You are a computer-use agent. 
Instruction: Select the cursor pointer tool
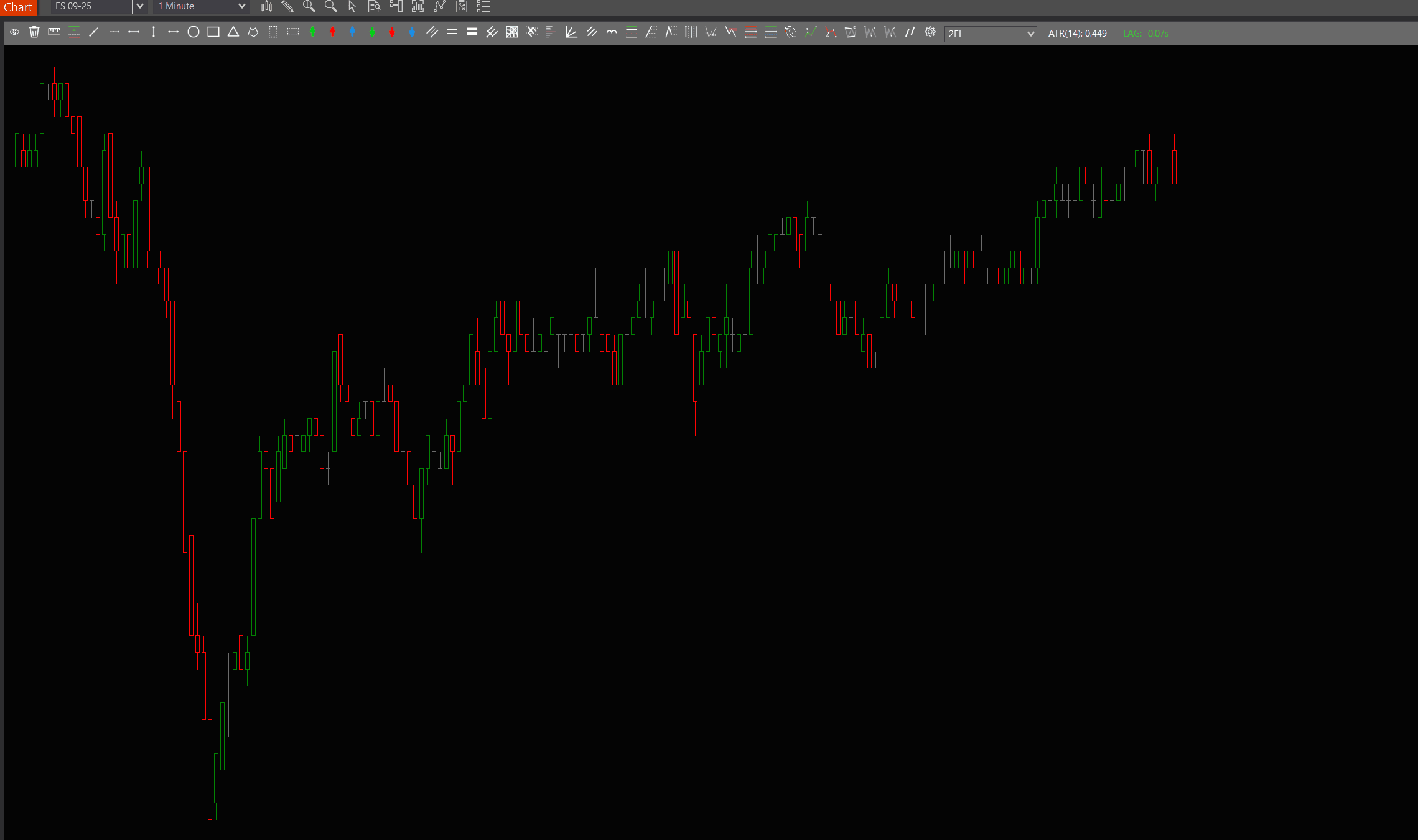[352, 7]
